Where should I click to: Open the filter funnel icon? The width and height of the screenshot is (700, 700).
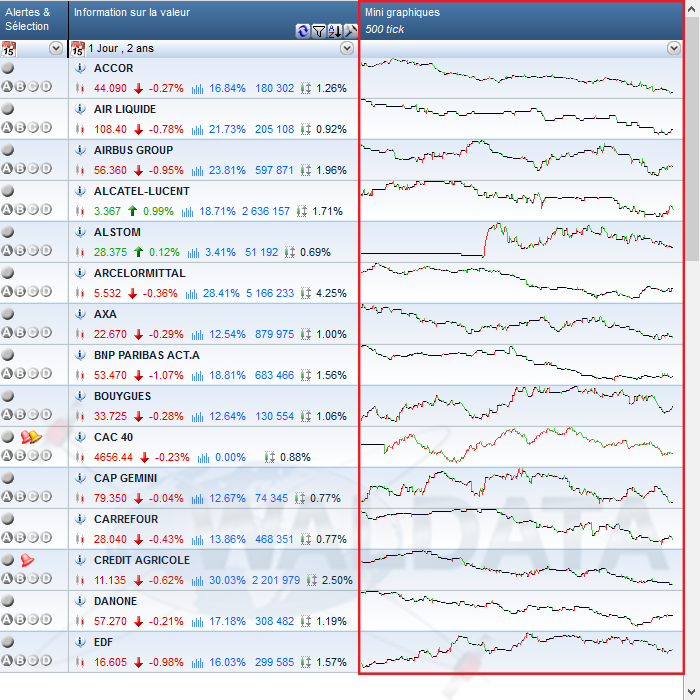coord(319,31)
